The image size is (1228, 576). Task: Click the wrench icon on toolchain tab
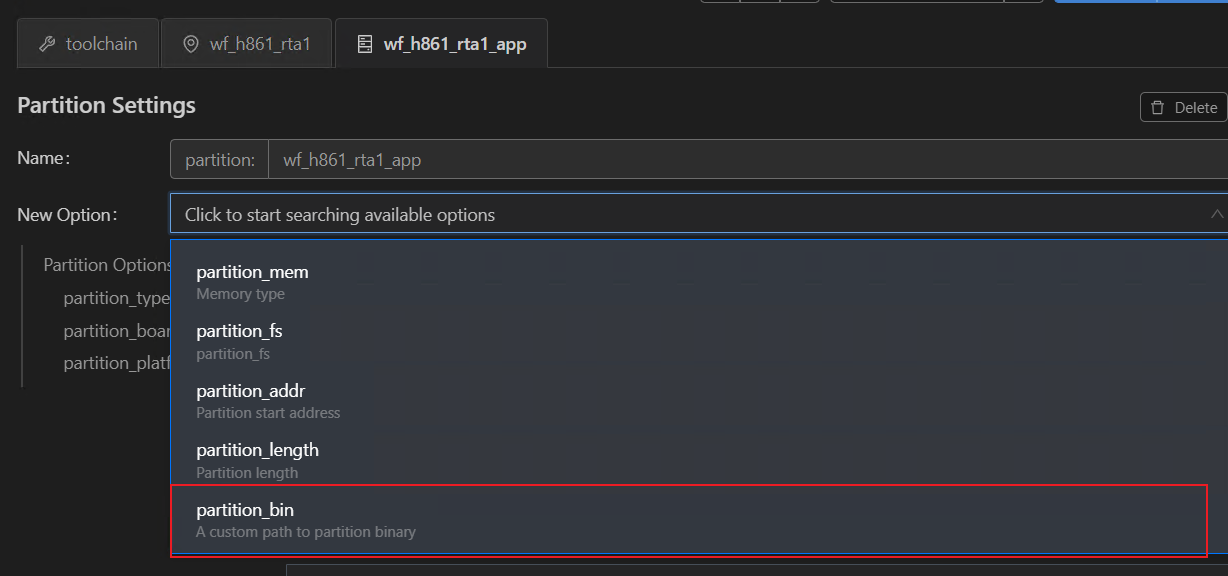47,44
